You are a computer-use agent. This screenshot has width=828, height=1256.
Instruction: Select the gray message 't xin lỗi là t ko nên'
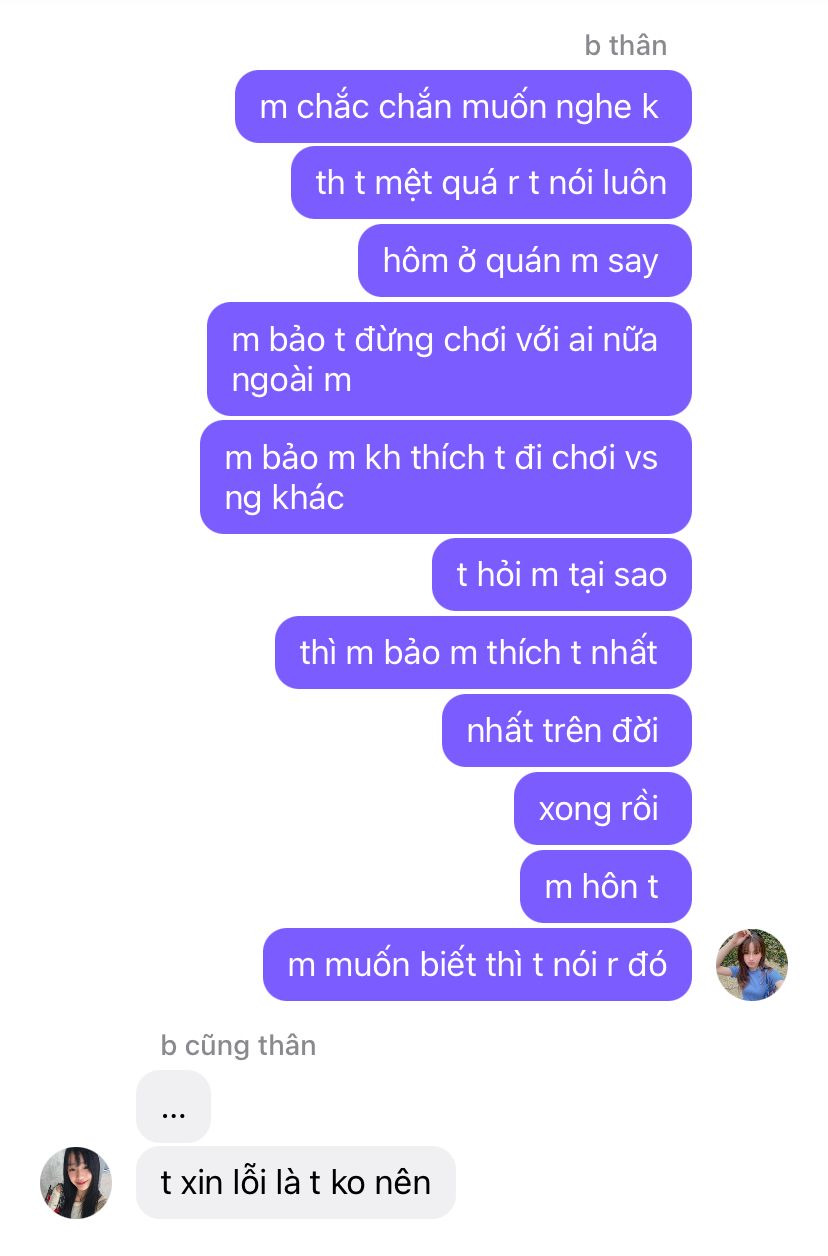(x=296, y=1182)
